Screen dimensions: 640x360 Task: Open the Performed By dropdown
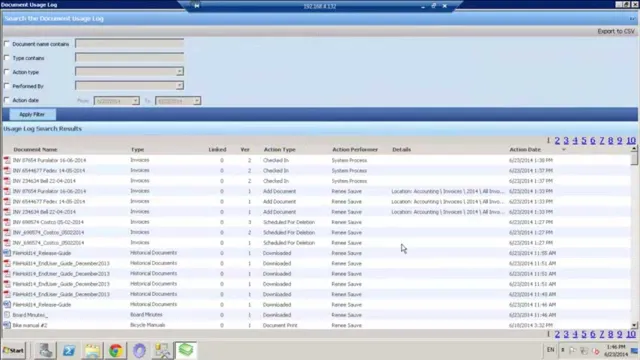click(x=180, y=86)
